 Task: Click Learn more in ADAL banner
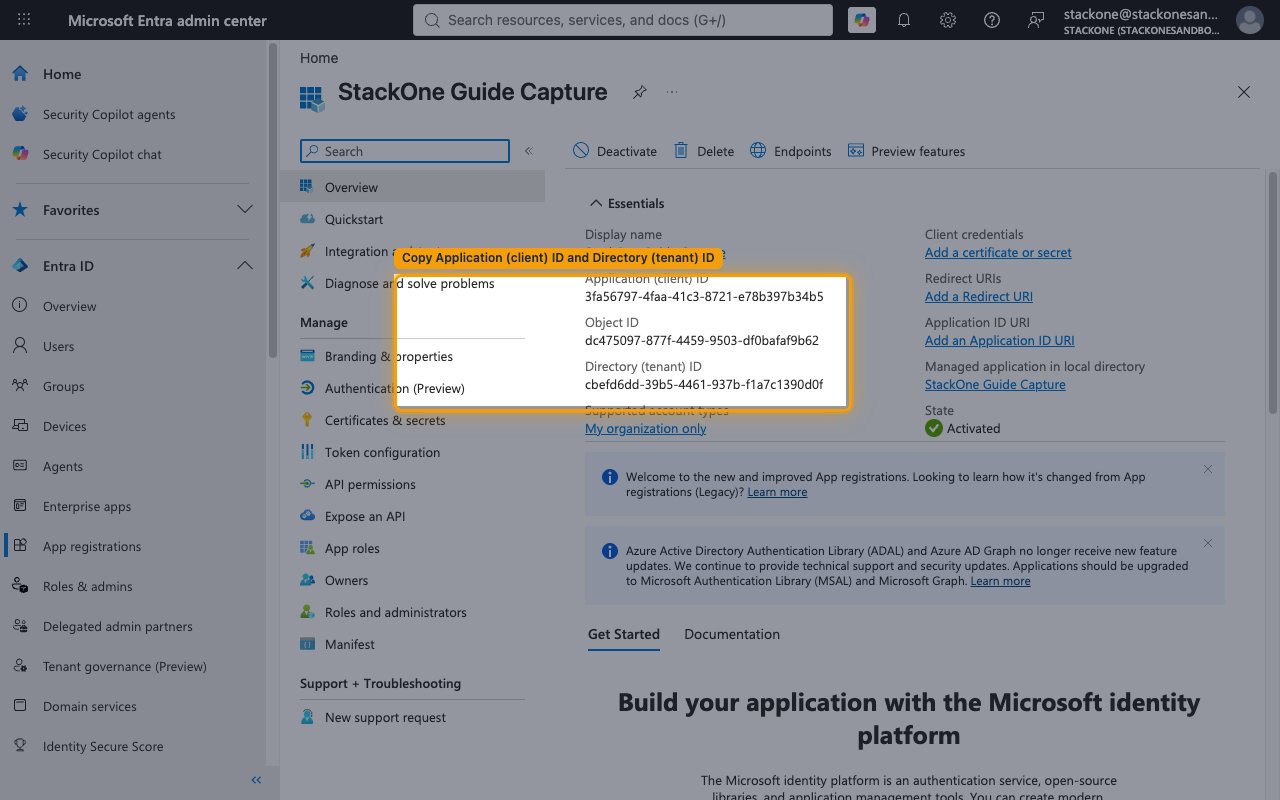[1000, 581]
